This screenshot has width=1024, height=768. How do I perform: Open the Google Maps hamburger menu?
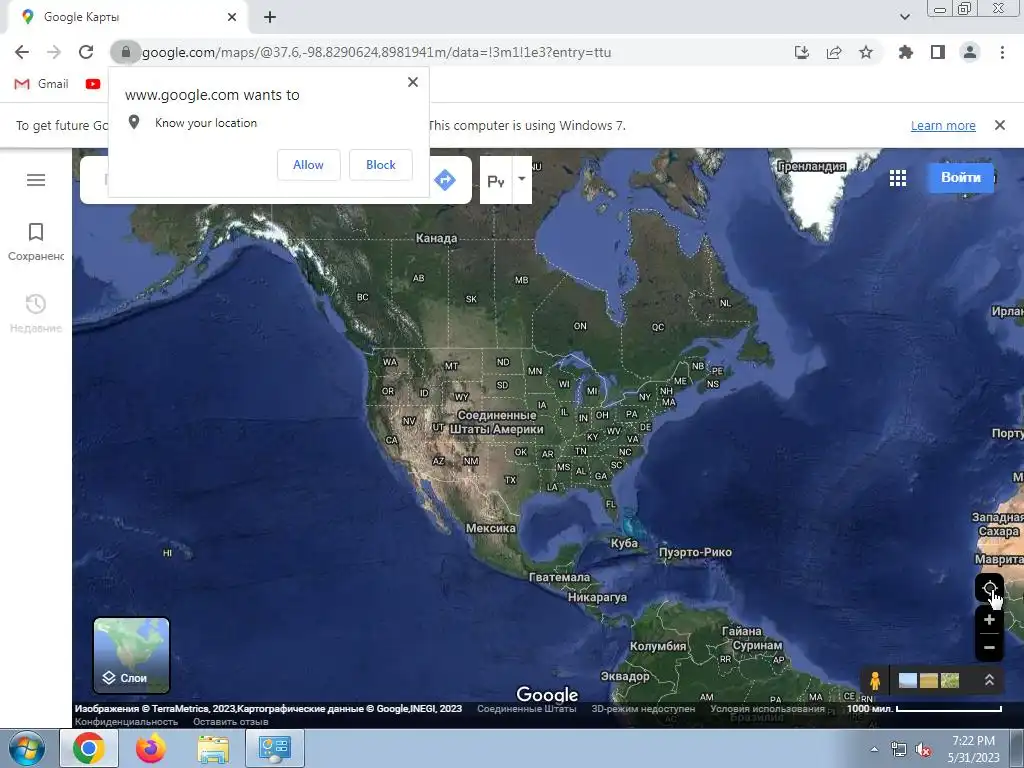tap(36, 180)
